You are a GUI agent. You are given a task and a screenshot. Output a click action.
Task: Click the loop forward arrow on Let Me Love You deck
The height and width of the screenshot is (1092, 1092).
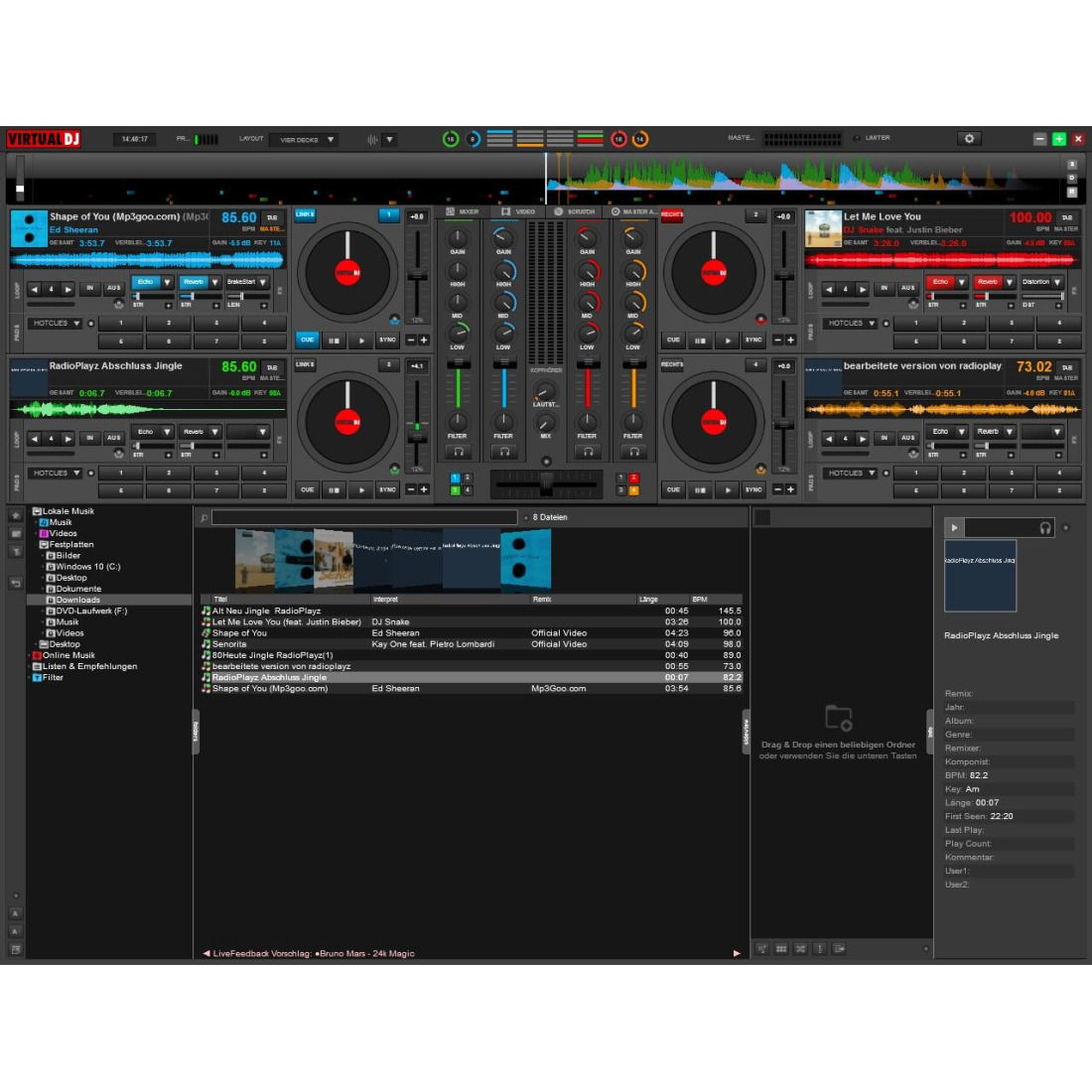[x=862, y=288]
